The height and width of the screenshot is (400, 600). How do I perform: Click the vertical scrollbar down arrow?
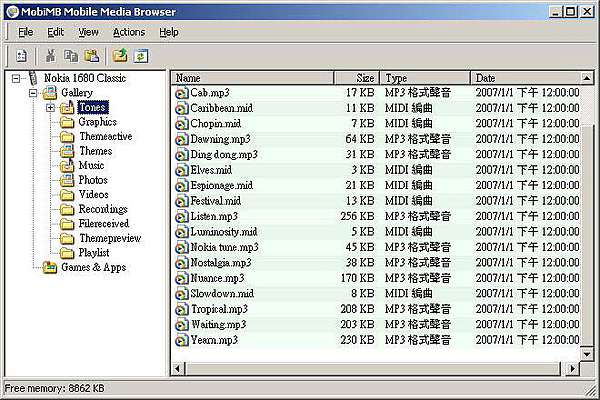click(x=587, y=354)
